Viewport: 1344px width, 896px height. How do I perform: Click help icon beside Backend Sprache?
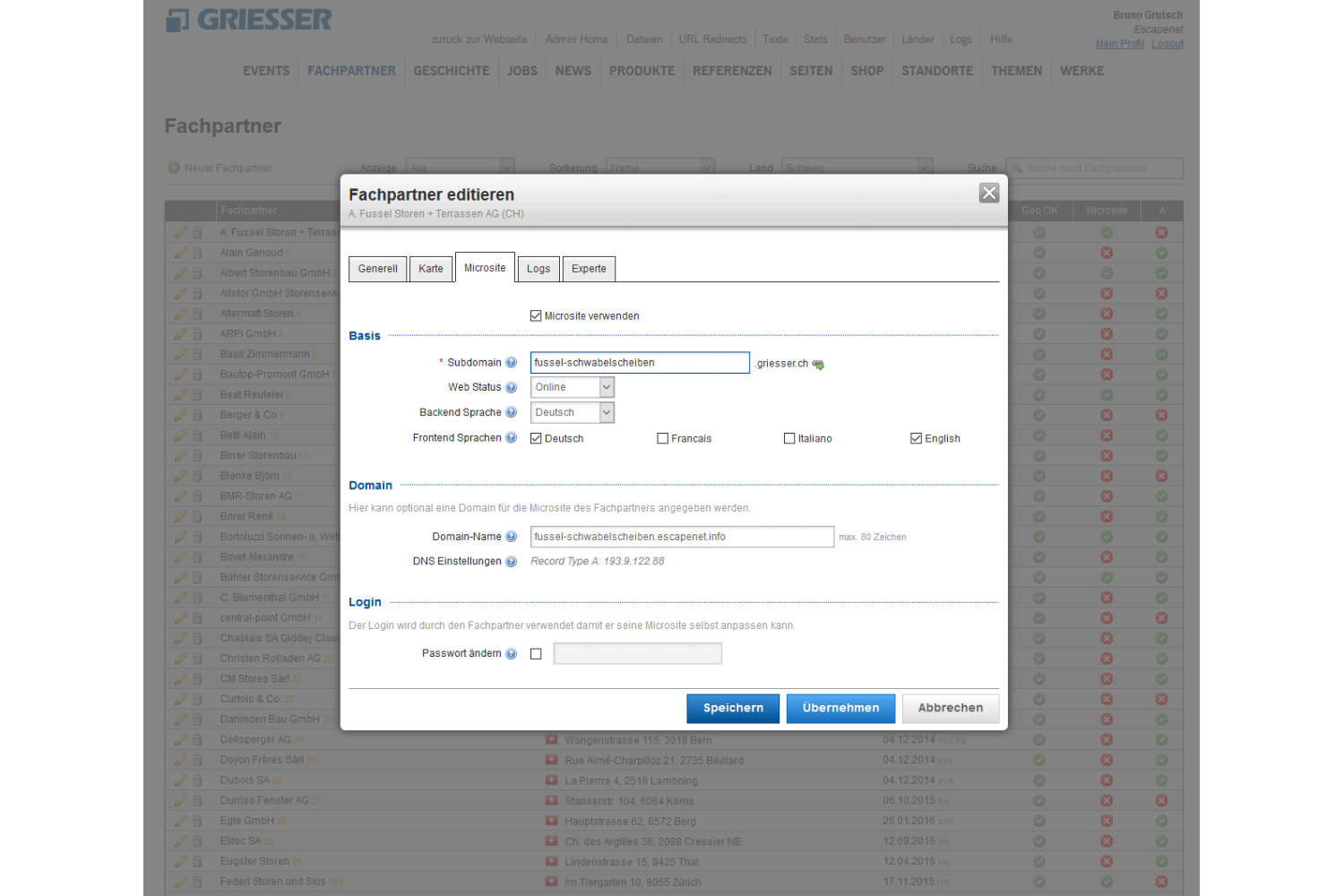(511, 413)
